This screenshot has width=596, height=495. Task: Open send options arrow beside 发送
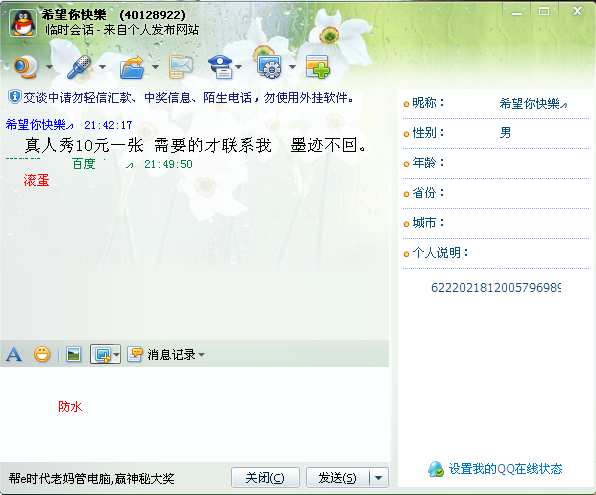pyautogui.click(x=379, y=478)
